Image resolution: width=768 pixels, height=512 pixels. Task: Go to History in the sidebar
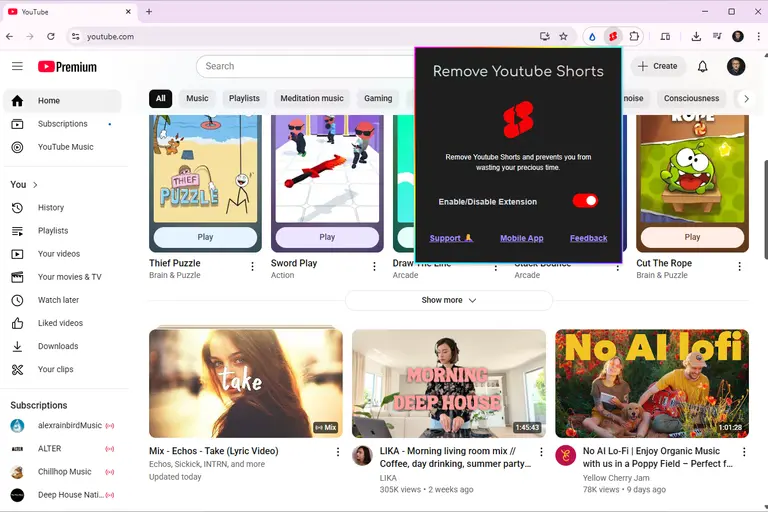(x=51, y=208)
